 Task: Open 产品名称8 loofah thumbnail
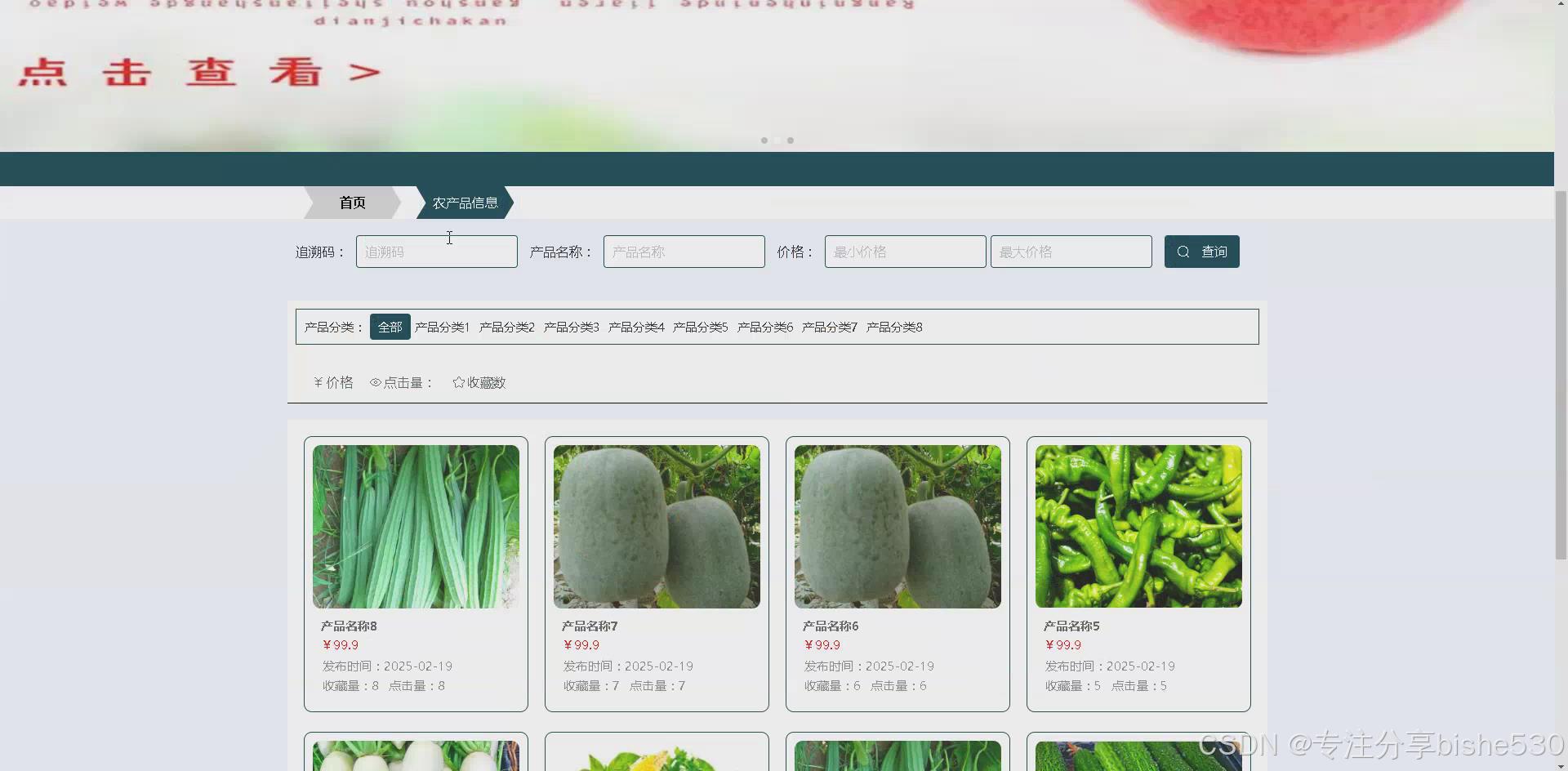(x=416, y=527)
